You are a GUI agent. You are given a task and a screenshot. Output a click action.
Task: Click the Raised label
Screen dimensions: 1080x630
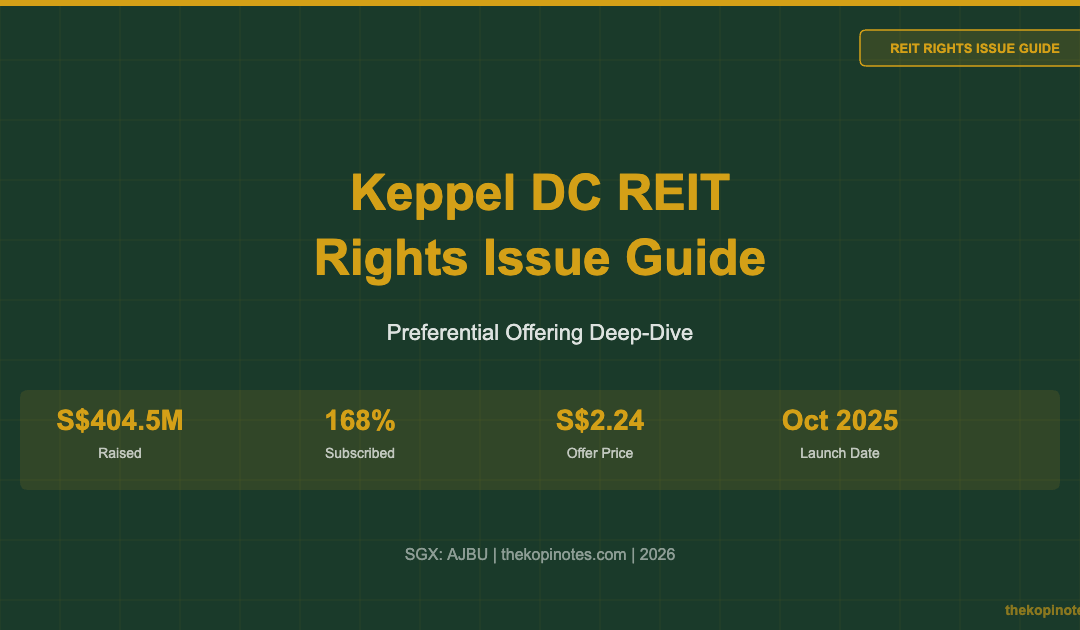120,453
